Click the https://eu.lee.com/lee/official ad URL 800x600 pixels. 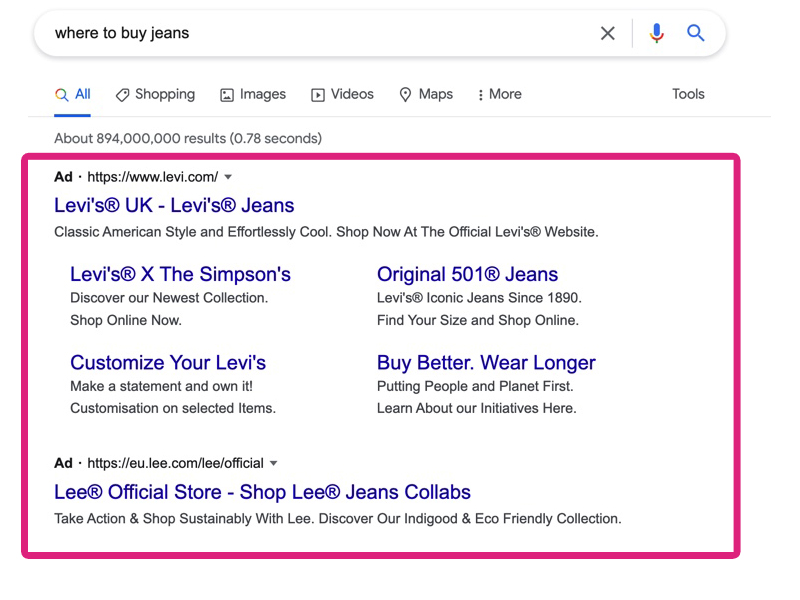pyautogui.click(x=176, y=463)
